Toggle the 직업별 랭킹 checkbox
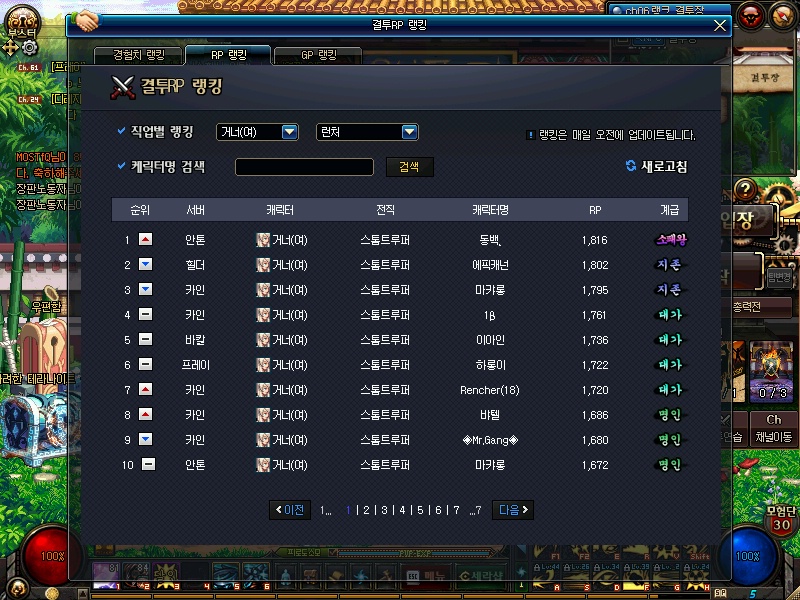Image resolution: width=800 pixels, height=600 pixels. [122, 131]
